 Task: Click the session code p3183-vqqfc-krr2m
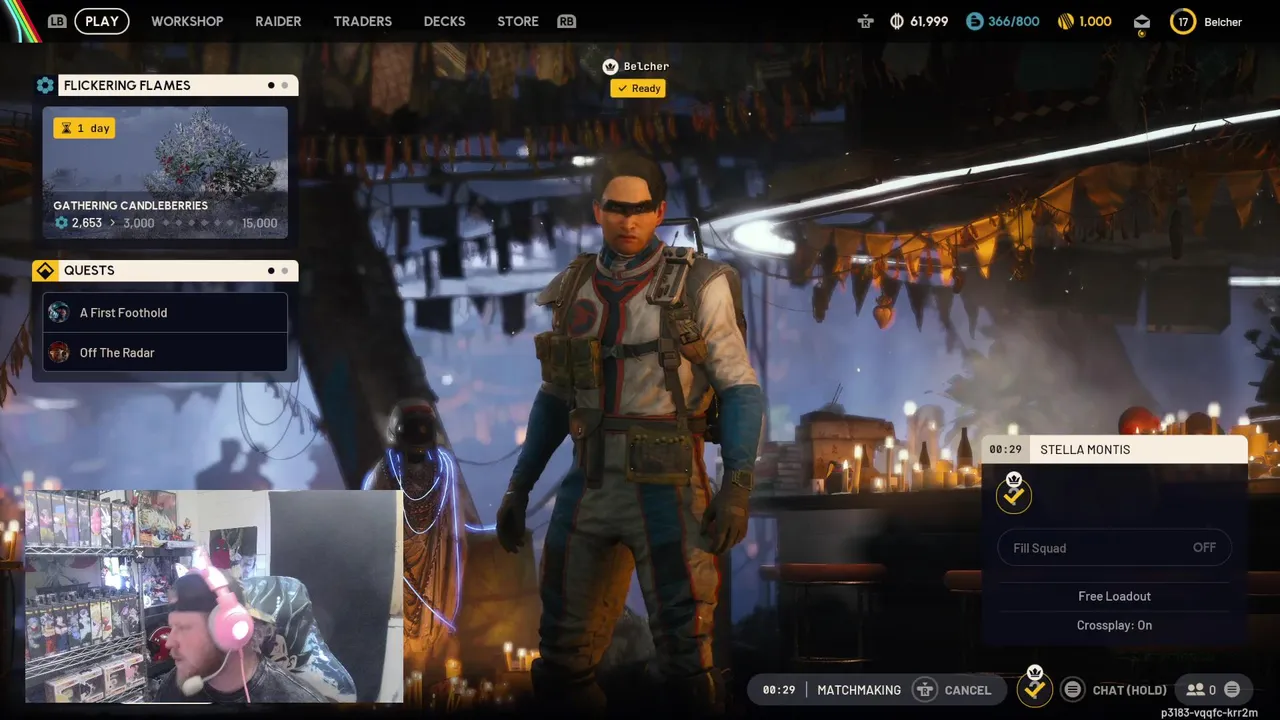point(1209,713)
